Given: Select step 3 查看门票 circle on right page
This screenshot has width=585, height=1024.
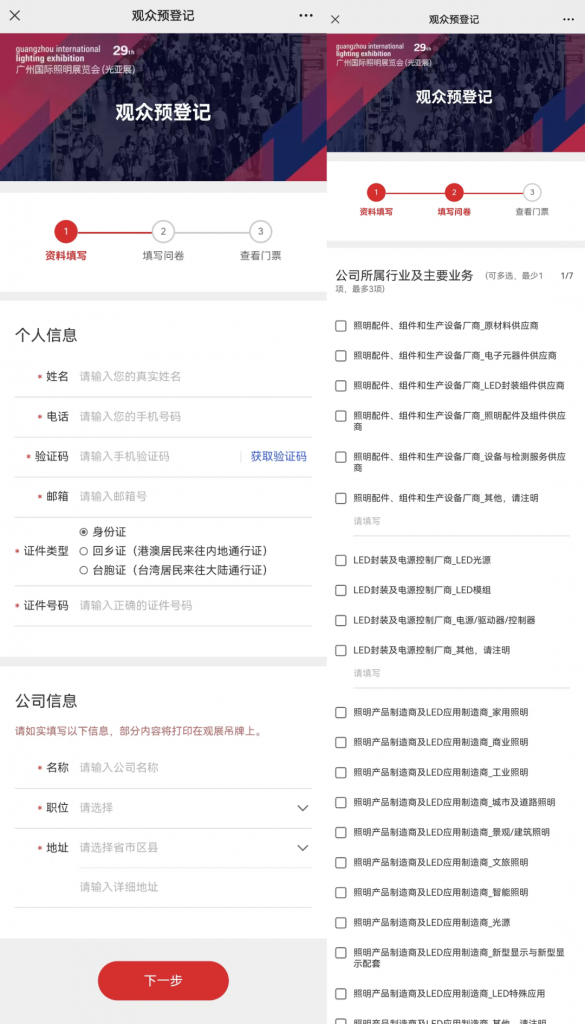Looking at the screenshot, I should point(532,193).
